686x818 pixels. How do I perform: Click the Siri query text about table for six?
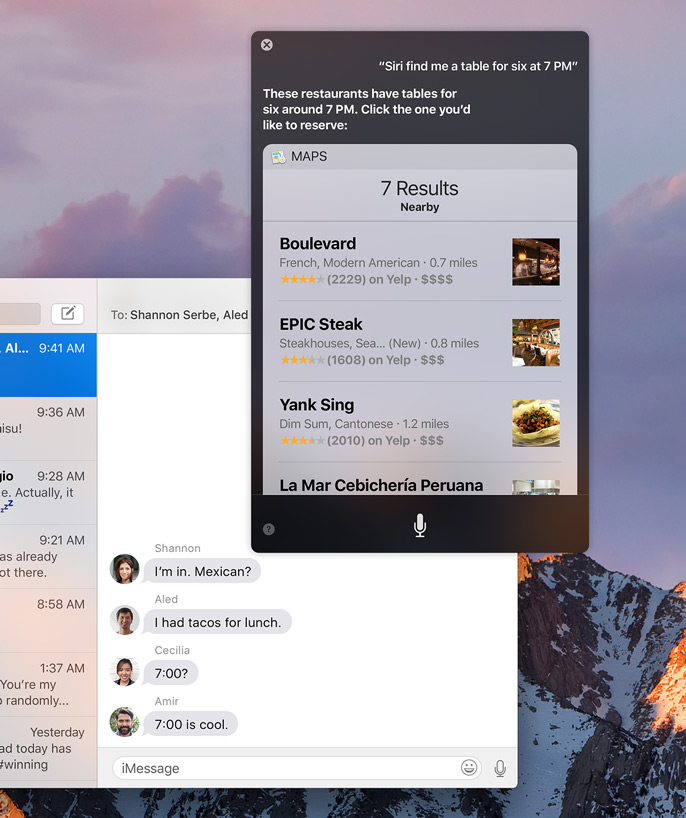478,66
